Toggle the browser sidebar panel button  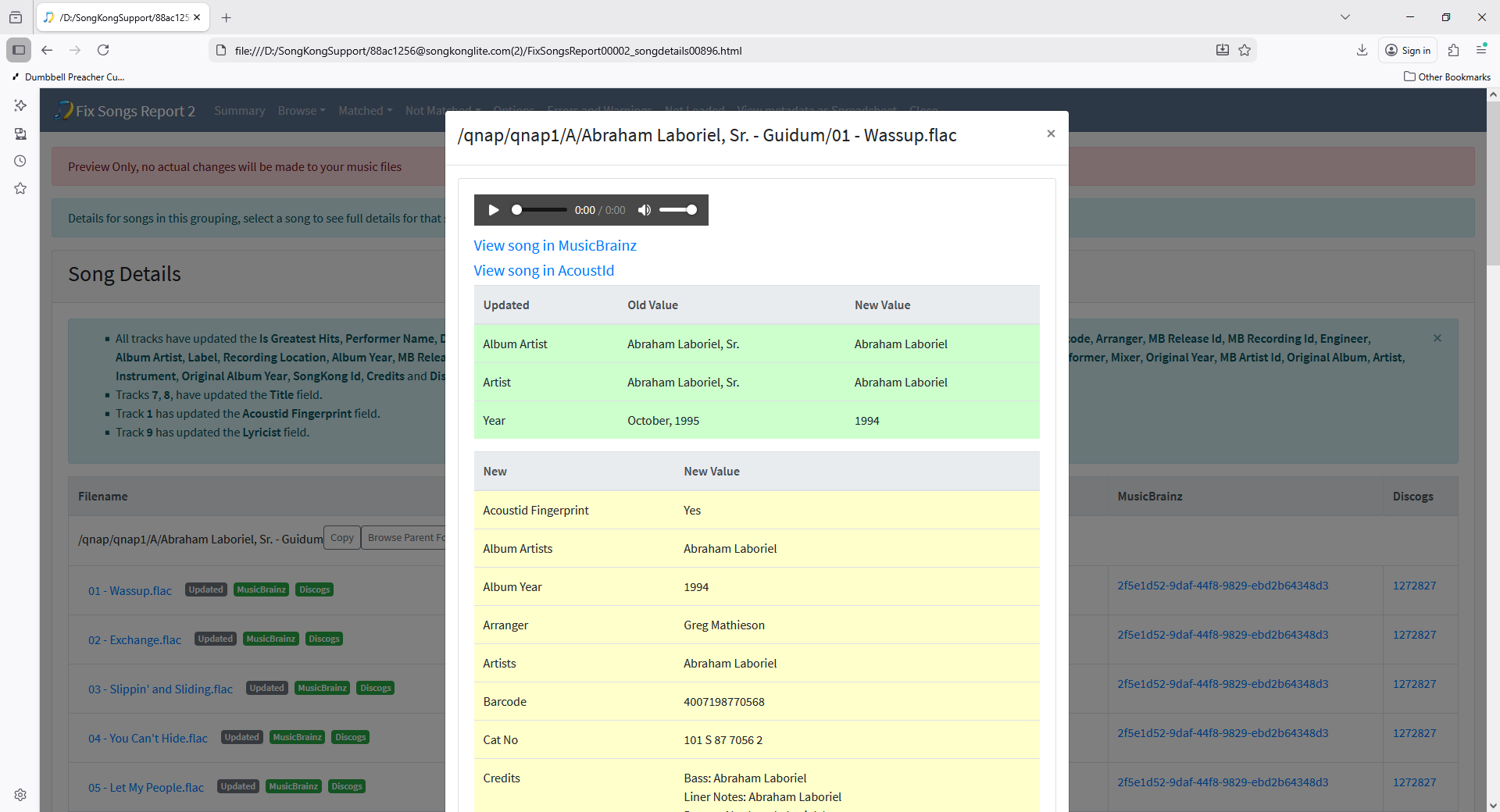pyautogui.click(x=19, y=50)
